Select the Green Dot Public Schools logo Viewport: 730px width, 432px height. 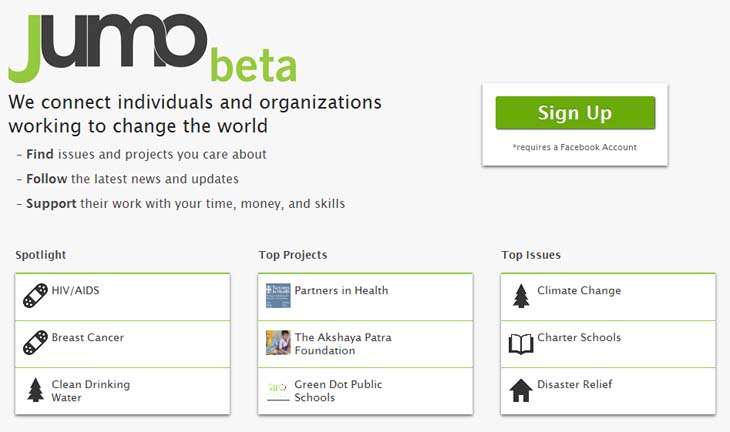[278, 390]
